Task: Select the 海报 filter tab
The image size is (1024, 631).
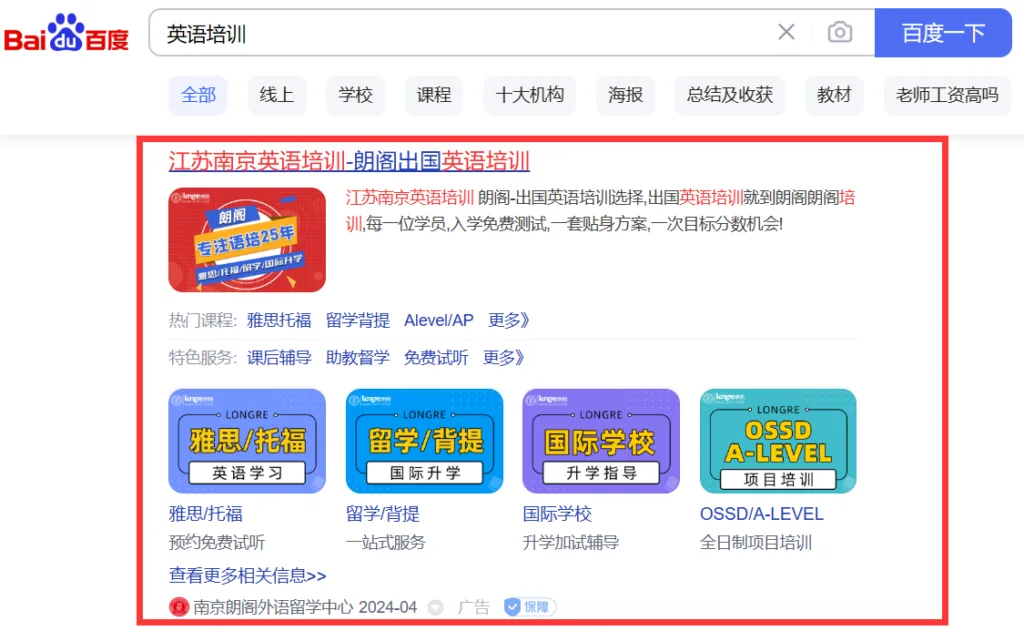Action: (x=626, y=95)
